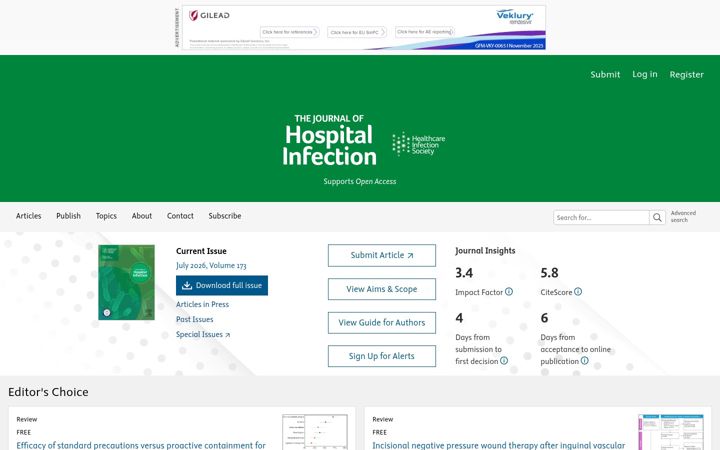Click the Journal Insights heading
This screenshot has height=450, width=720.
pyautogui.click(x=485, y=251)
